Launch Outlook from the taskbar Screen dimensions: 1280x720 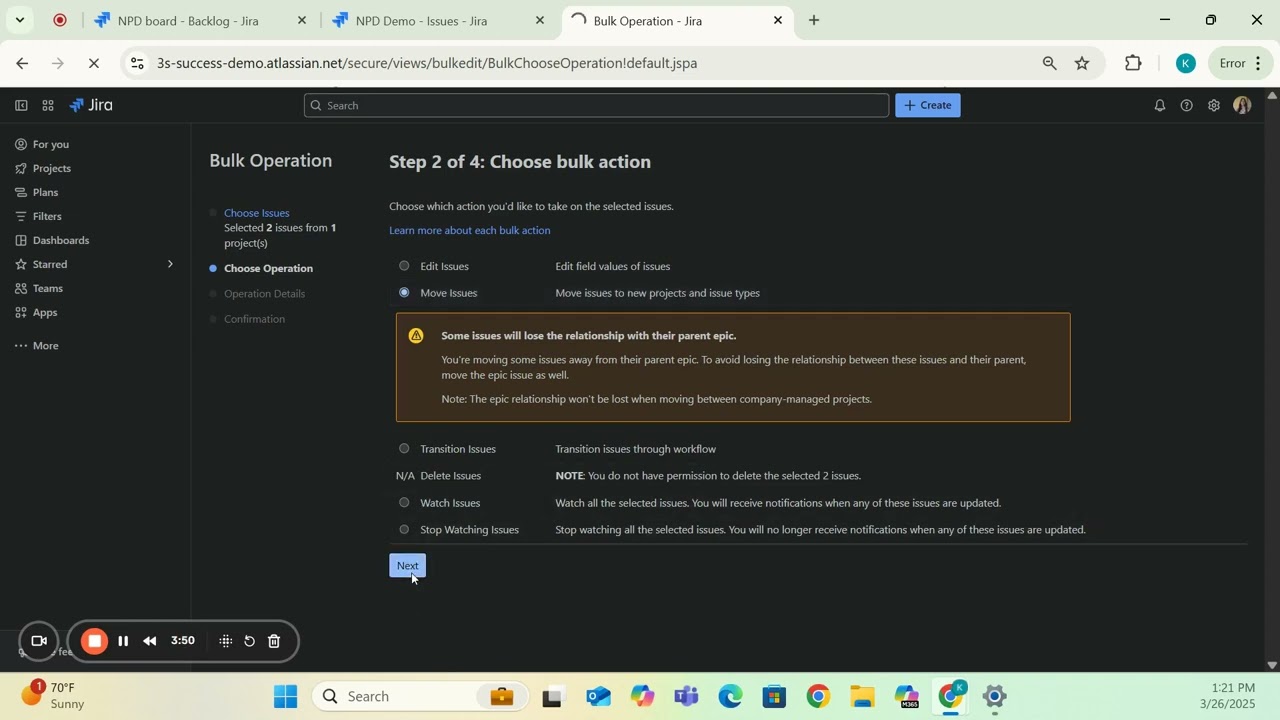point(598,696)
